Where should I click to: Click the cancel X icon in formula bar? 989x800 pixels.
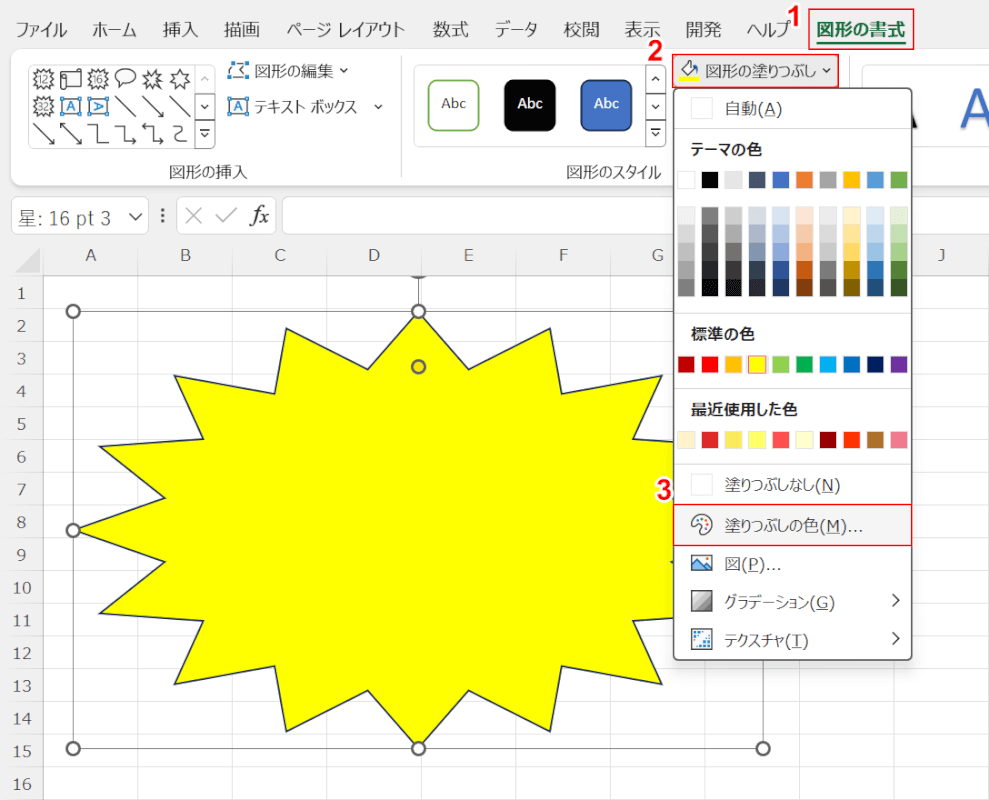click(194, 216)
